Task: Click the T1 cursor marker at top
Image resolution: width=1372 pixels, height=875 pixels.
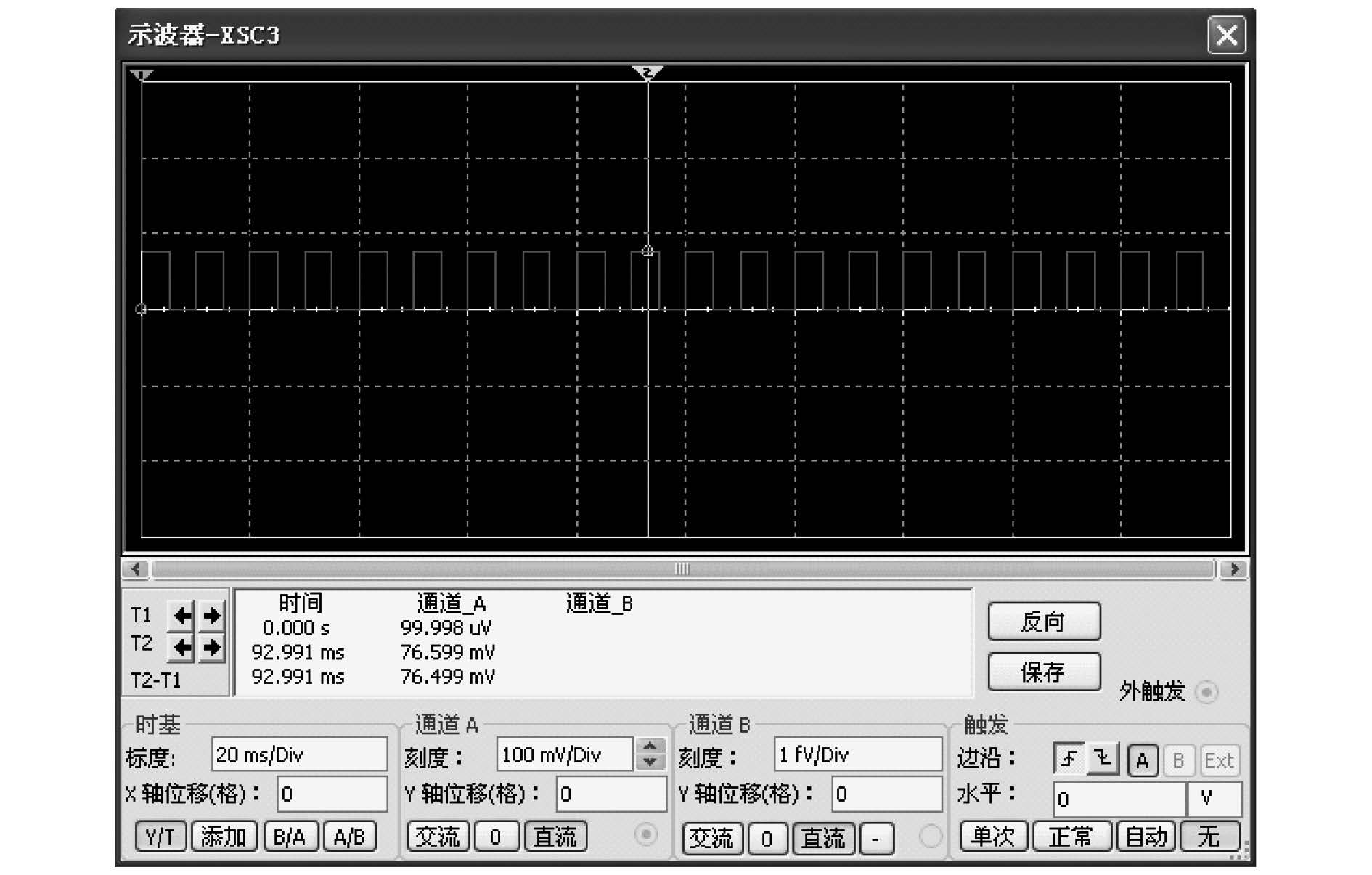Action: 142,75
